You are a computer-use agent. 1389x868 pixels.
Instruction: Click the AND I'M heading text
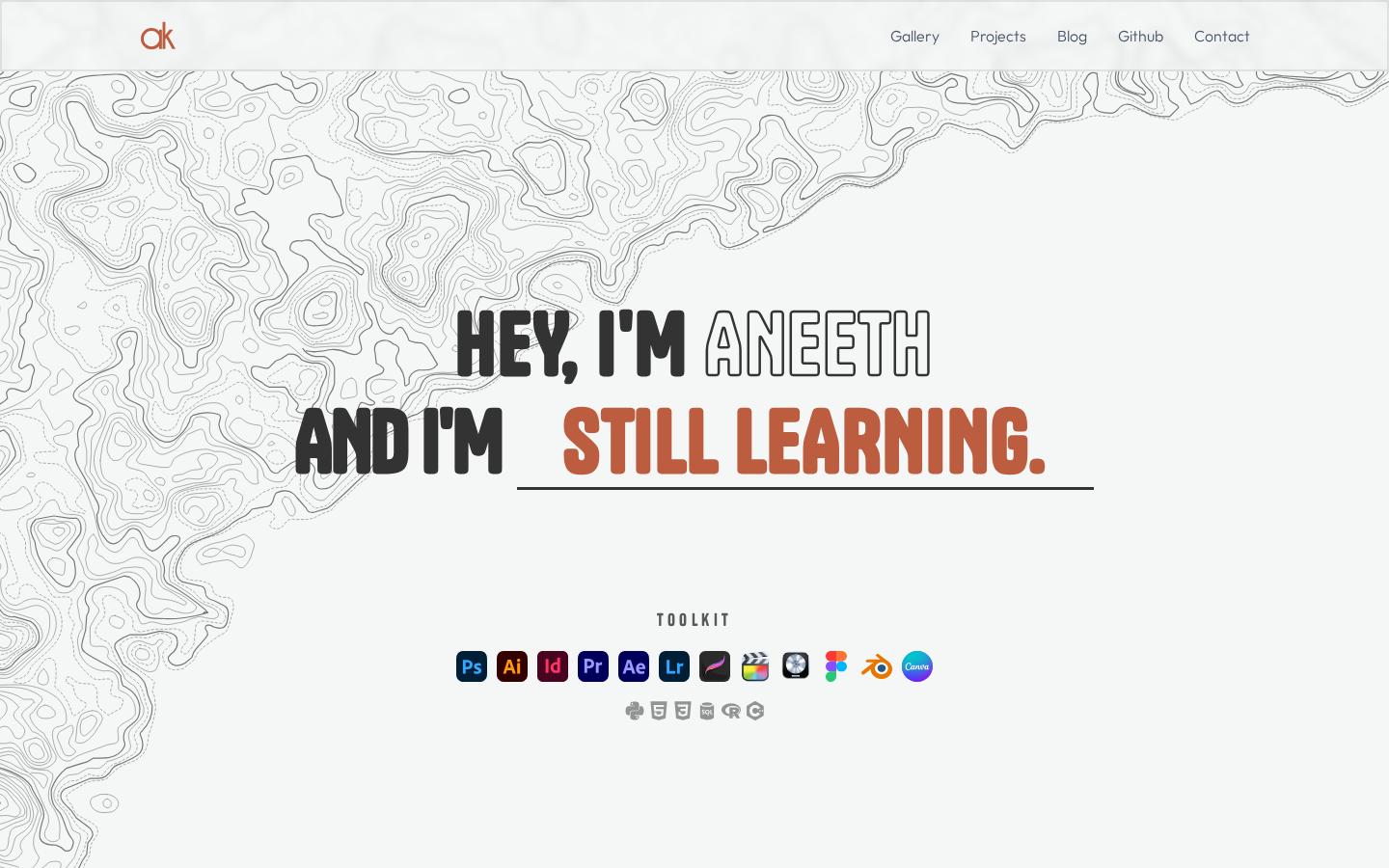(399, 442)
